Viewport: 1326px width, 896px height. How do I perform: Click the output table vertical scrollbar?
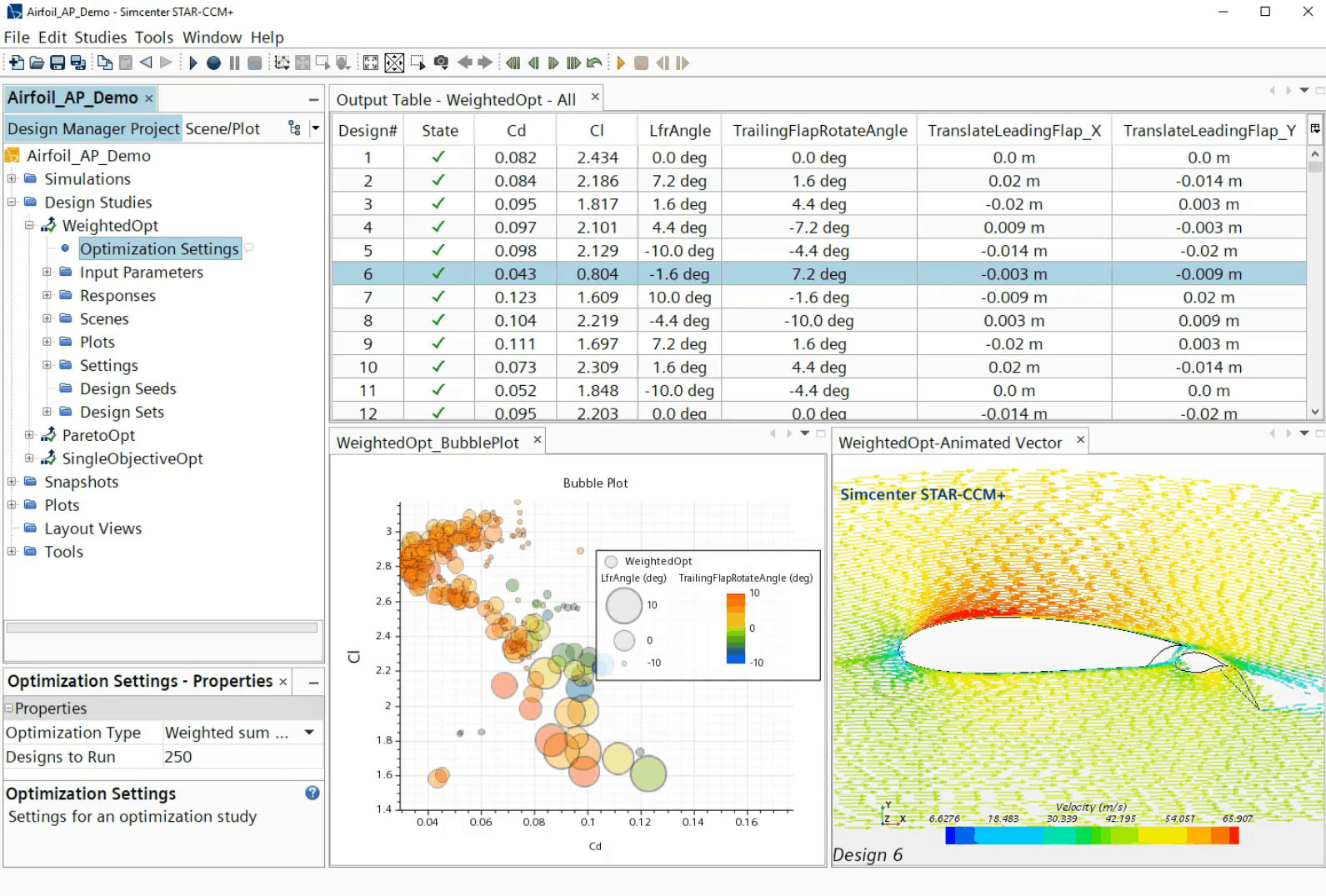pyautogui.click(x=1315, y=283)
